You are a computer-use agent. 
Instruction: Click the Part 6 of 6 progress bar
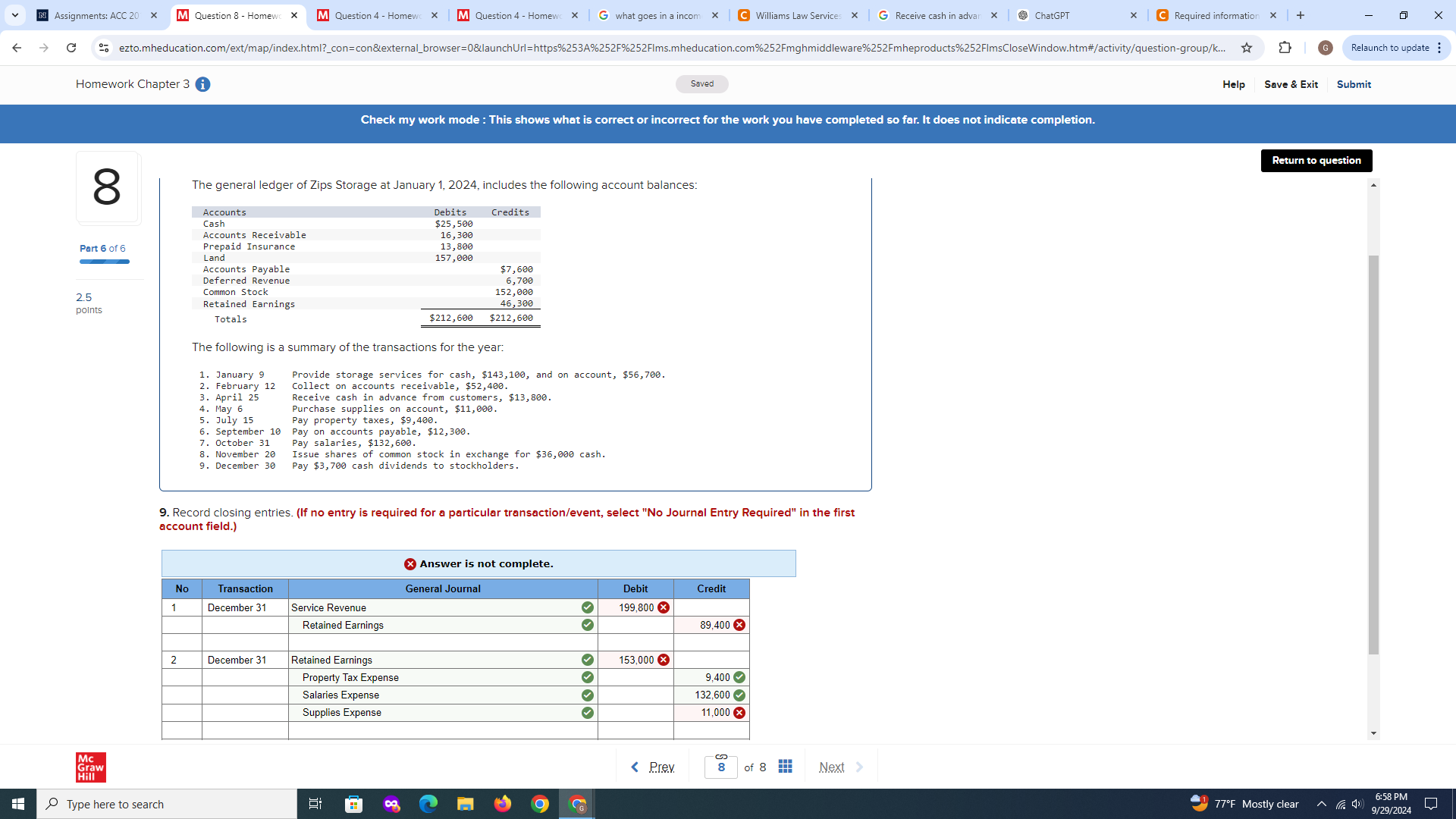(105, 262)
